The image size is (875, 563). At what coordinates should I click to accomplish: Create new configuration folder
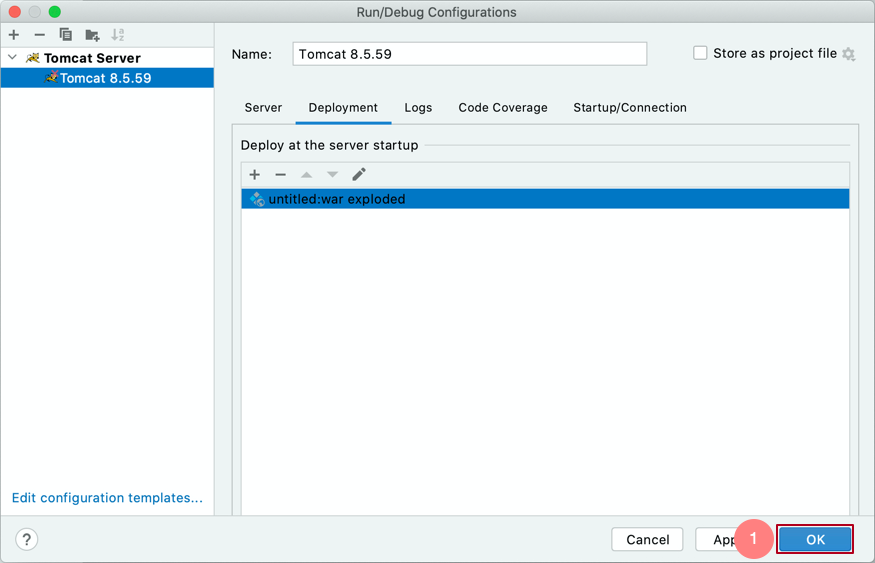pyautogui.click(x=92, y=35)
